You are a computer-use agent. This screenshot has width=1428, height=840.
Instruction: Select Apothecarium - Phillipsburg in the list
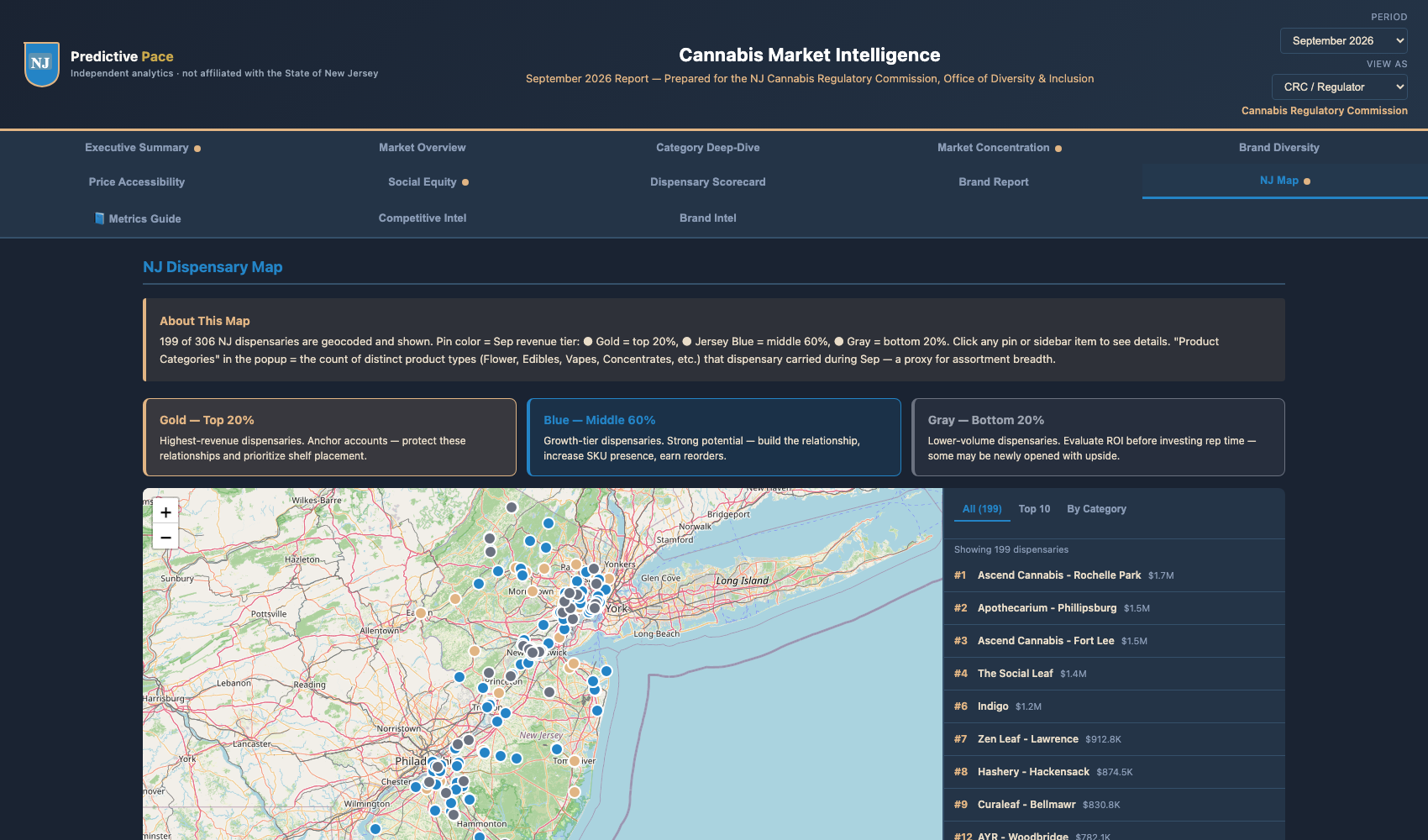(1115, 608)
